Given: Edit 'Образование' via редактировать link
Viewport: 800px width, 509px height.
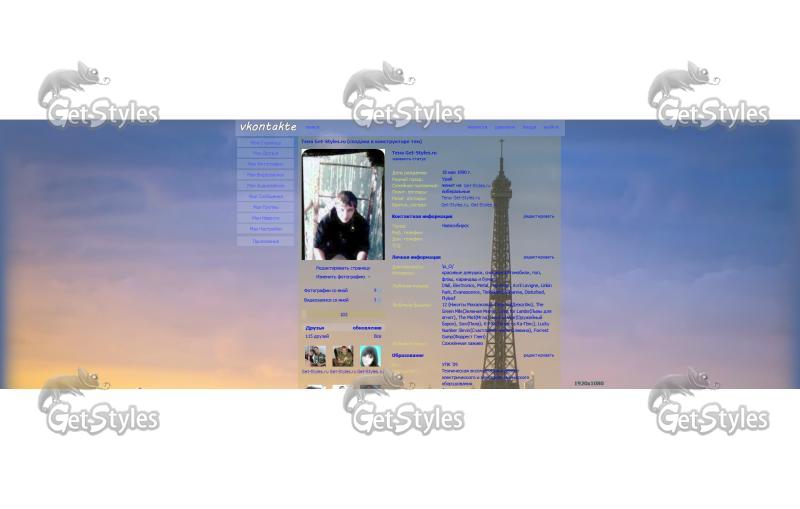Looking at the screenshot, I should coord(538,355).
